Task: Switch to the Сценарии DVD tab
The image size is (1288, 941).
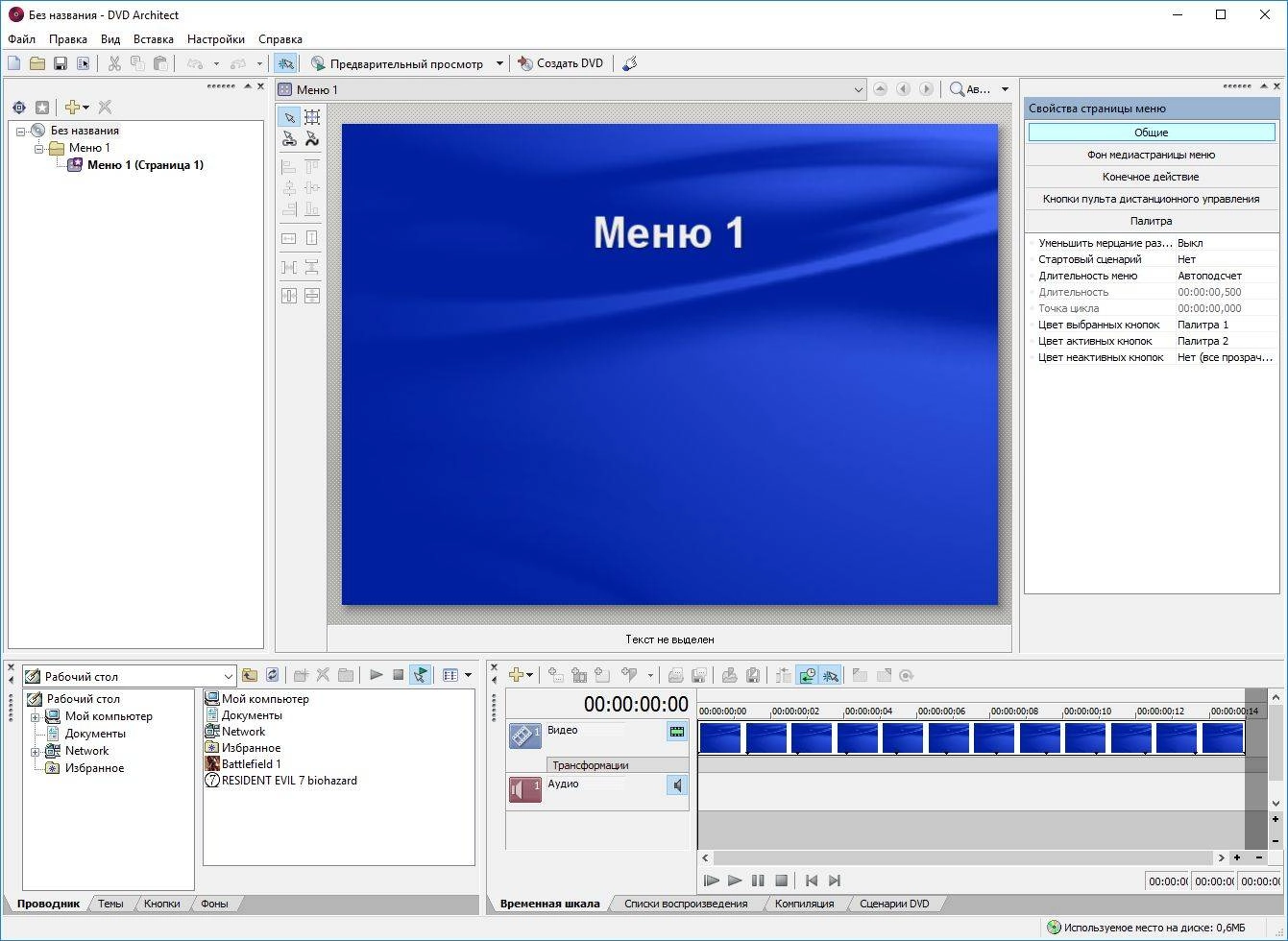Action: (x=894, y=904)
